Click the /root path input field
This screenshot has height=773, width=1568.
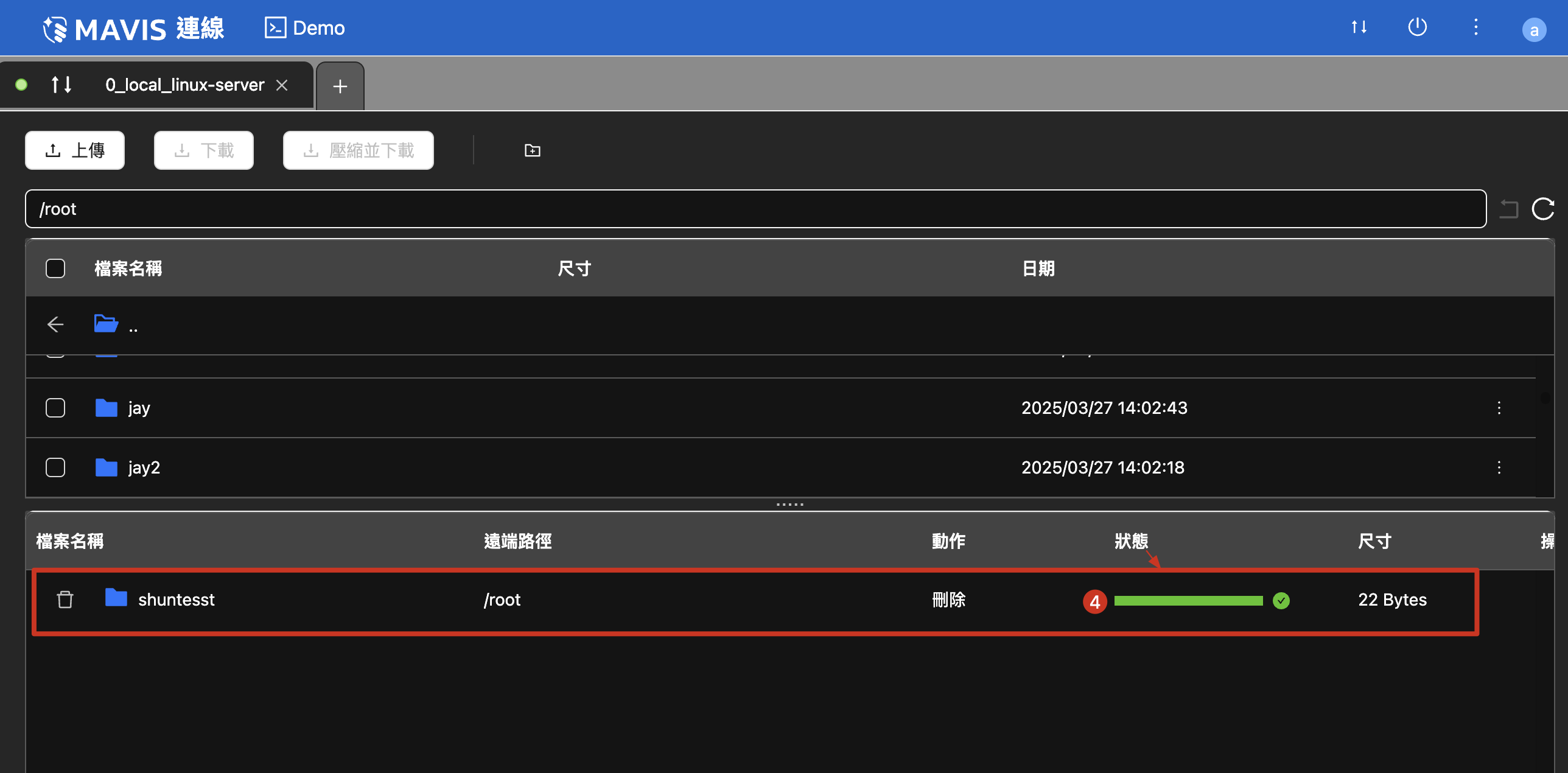[x=755, y=209]
